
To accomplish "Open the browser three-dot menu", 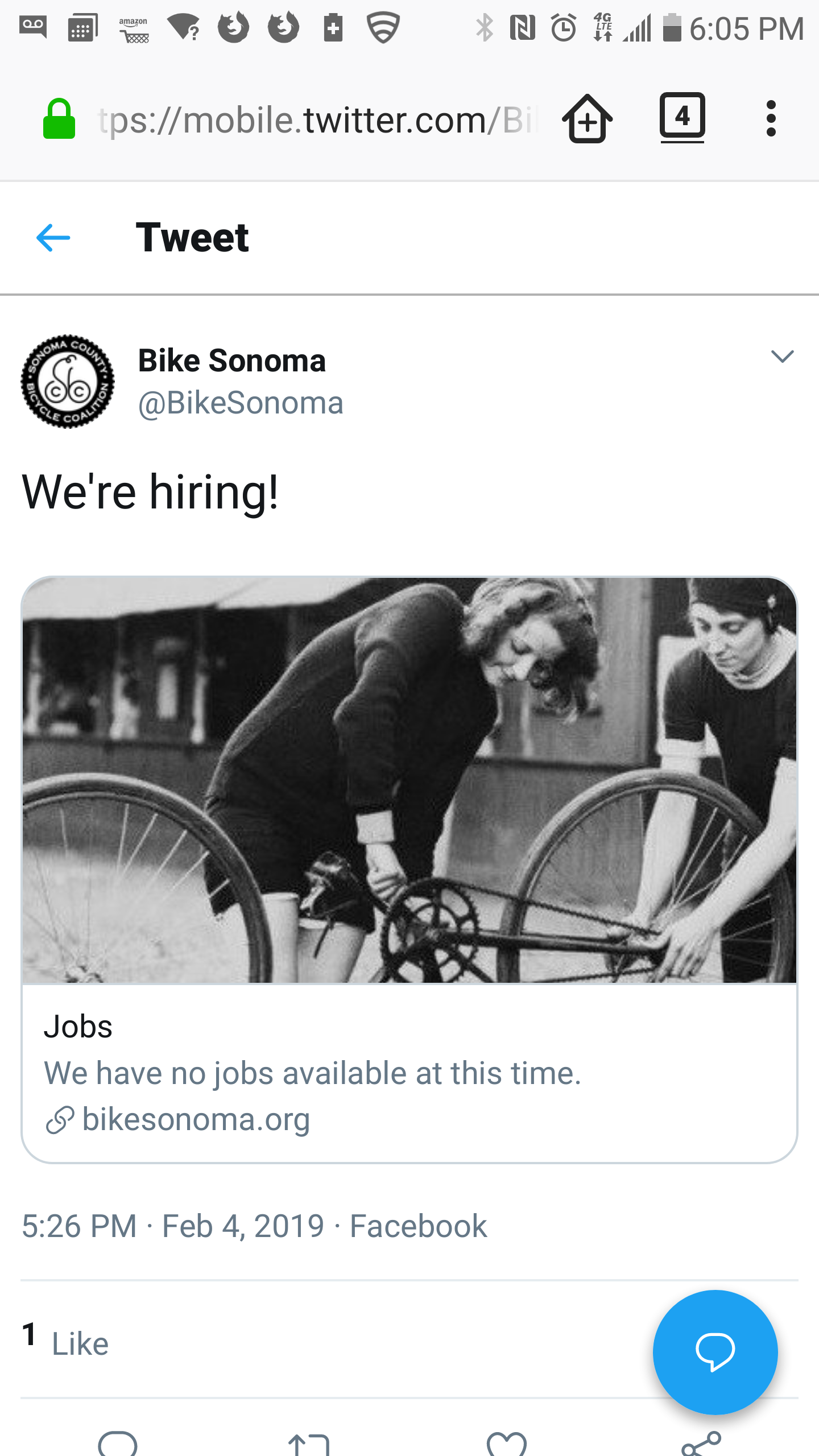I will [771, 119].
